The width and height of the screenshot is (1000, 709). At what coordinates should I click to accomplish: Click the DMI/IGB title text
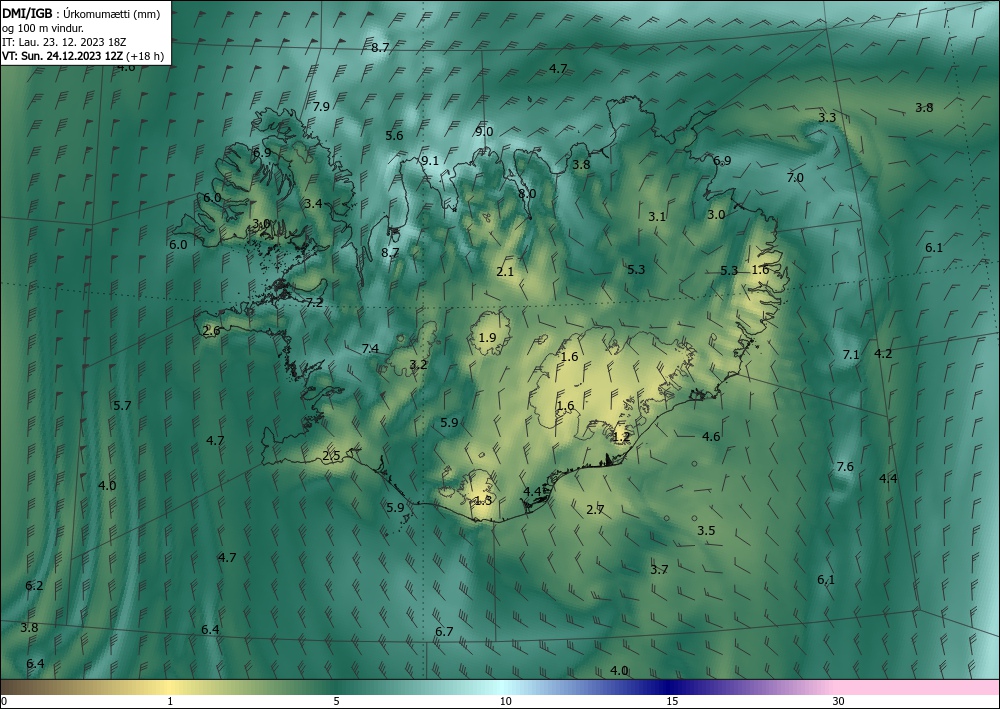[x=27, y=14]
